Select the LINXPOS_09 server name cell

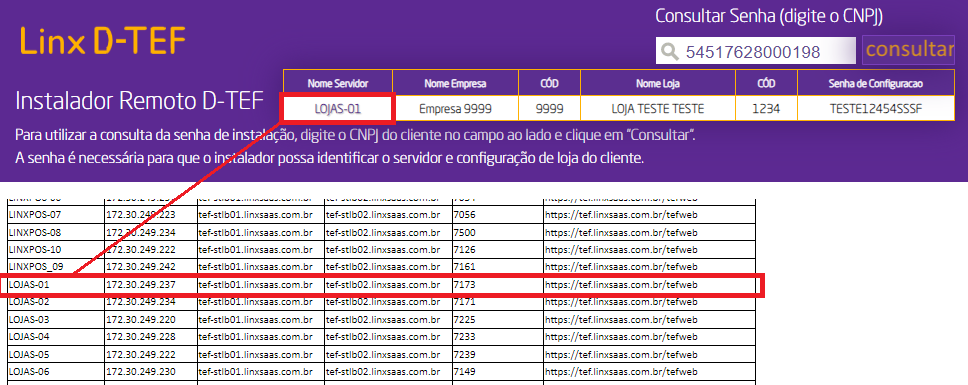click(56, 267)
